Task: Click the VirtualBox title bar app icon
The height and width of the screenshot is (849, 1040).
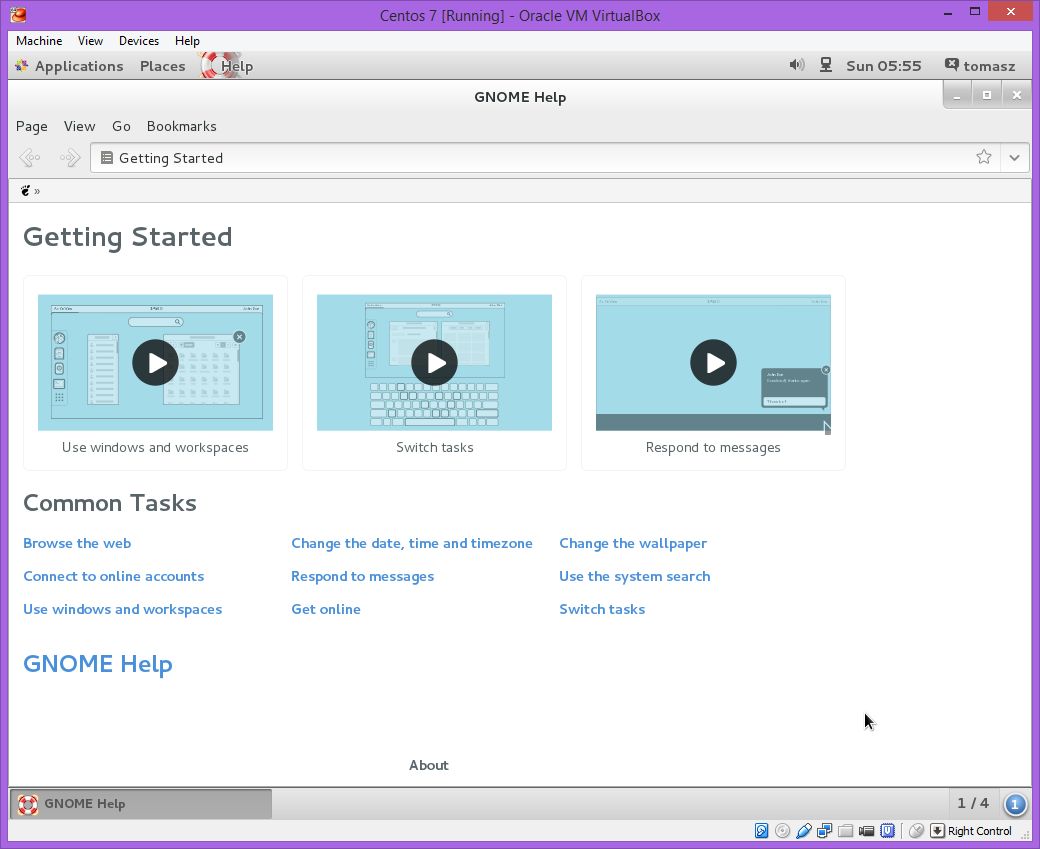Action: 19,15
